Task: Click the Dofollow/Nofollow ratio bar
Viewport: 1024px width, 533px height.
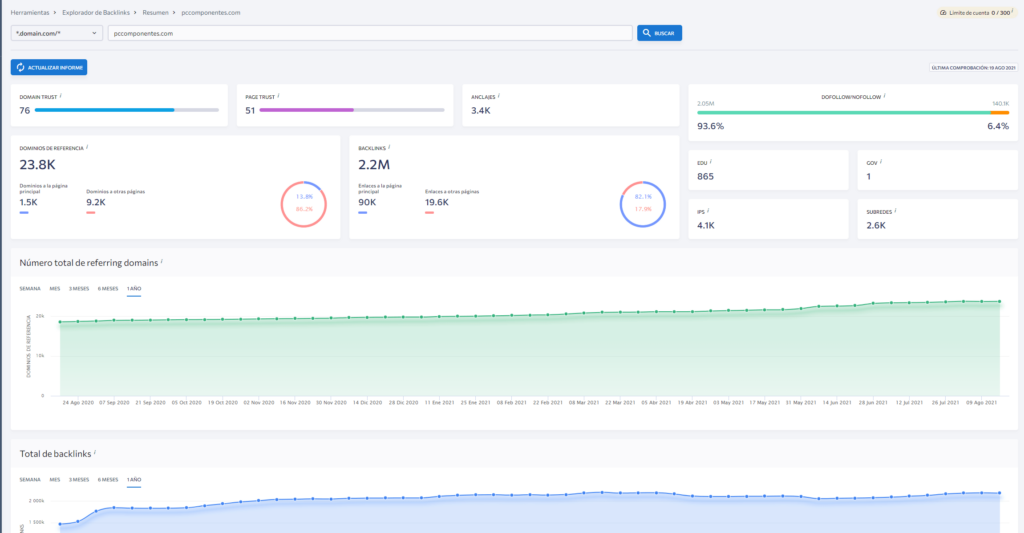Action: [853, 112]
